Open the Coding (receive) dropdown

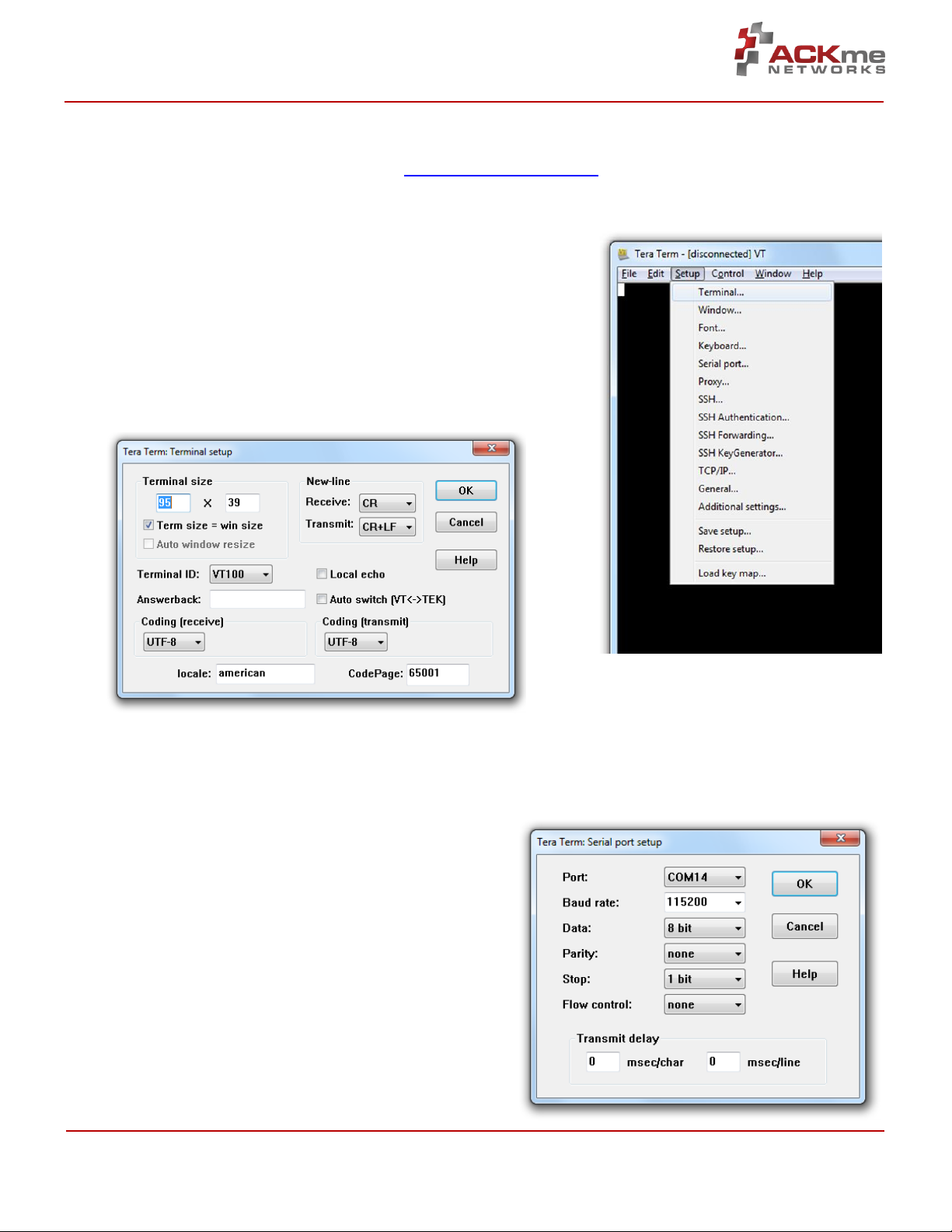(173, 642)
